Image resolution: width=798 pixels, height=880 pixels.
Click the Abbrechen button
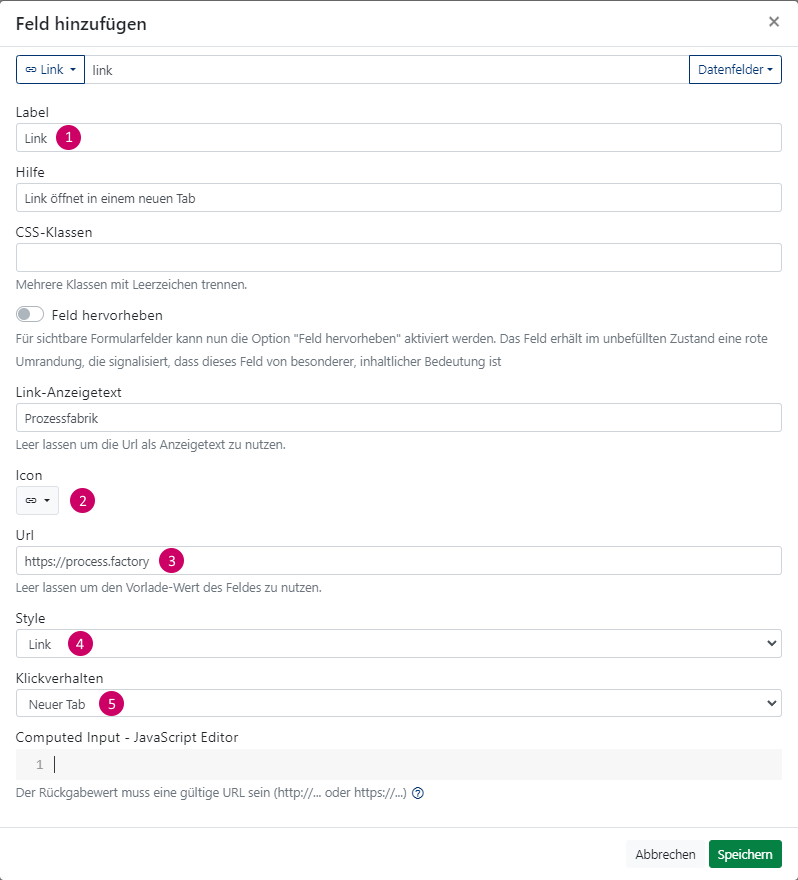click(x=665, y=854)
